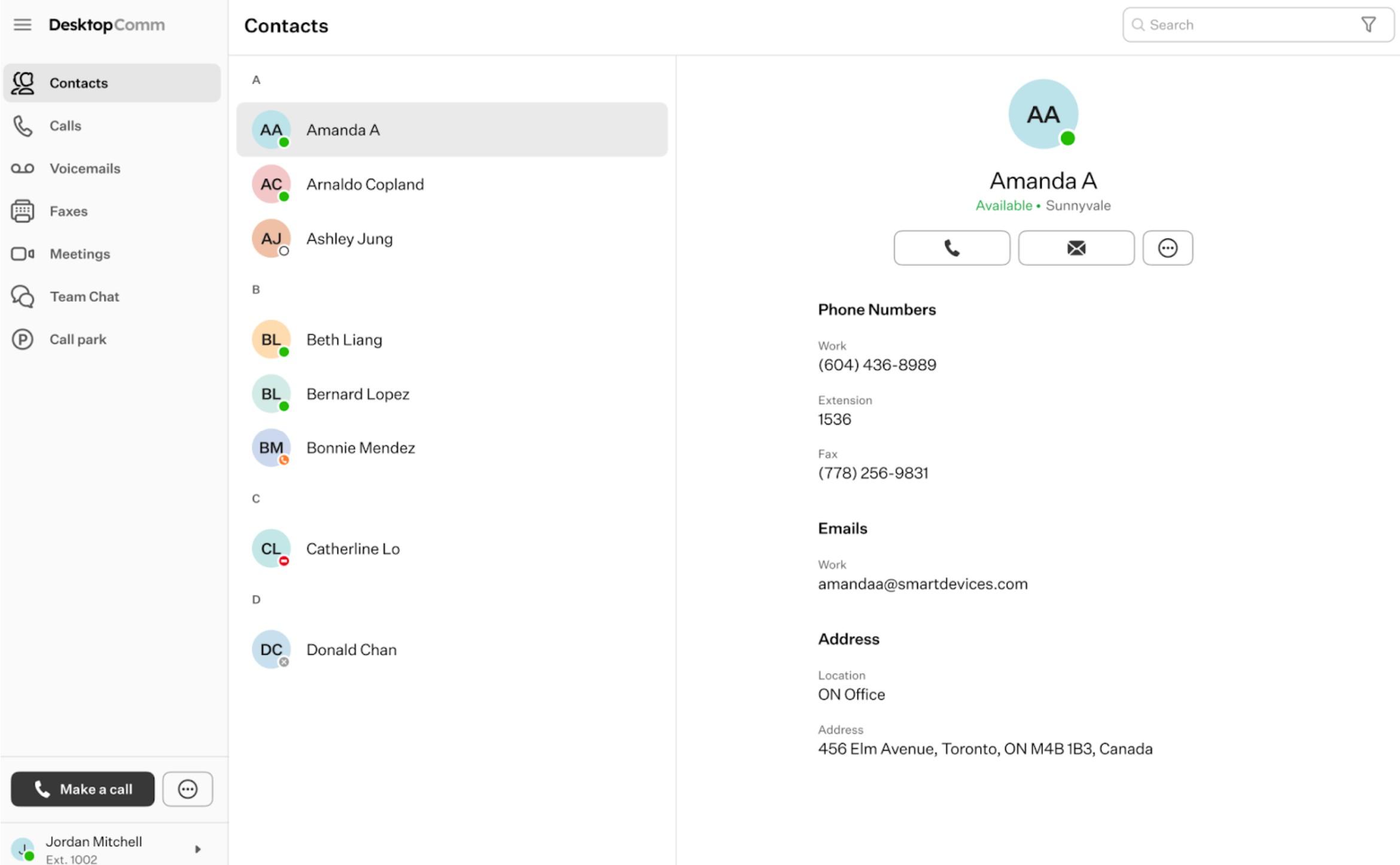
Task: Open the Voicemails section
Action: click(112, 169)
